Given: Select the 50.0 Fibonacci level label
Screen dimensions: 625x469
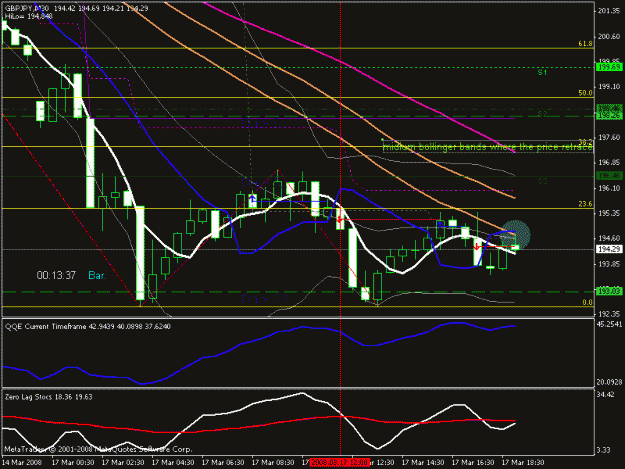Looking at the screenshot, I should [585, 93].
